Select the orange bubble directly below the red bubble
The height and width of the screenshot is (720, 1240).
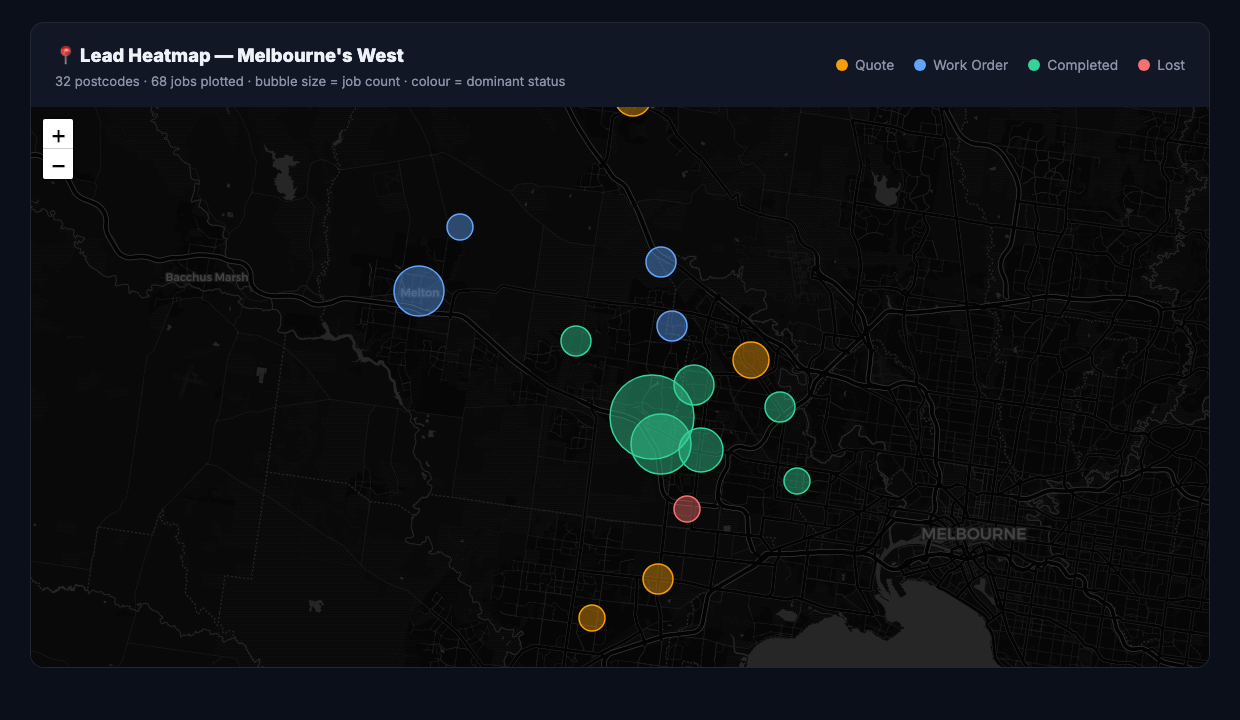pyautogui.click(x=658, y=579)
